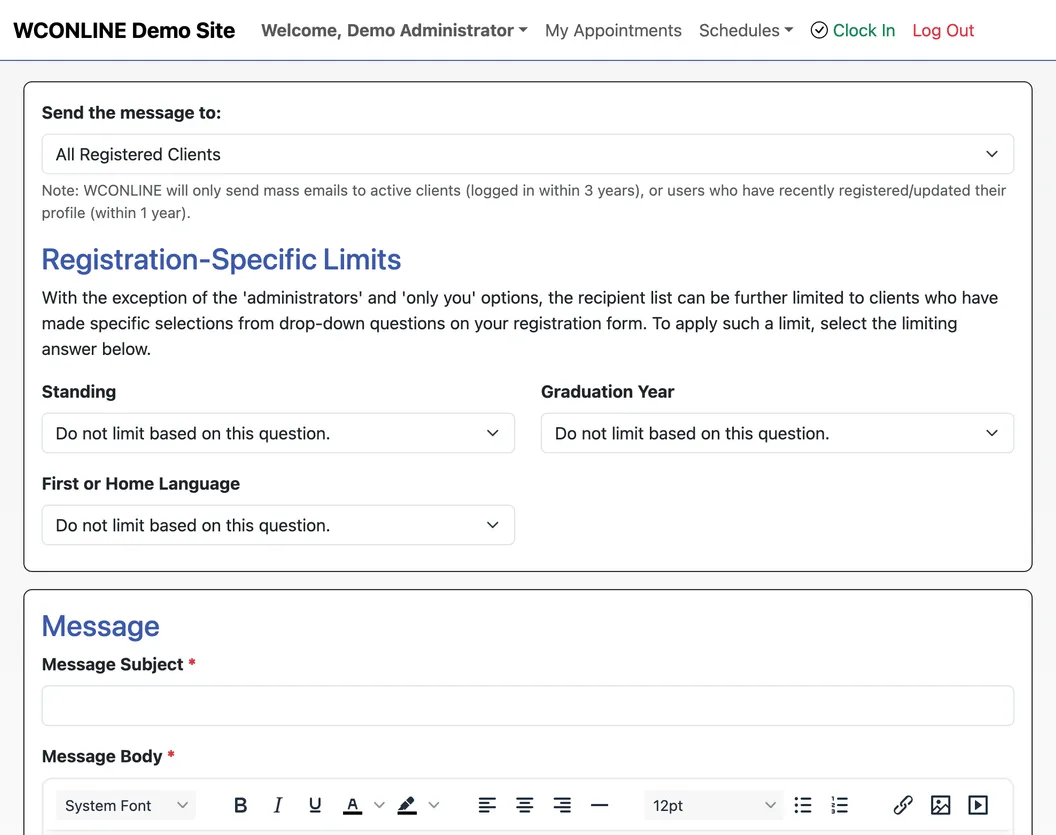Click the Clock In checkmark icon
The width and height of the screenshot is (1056, 835).
[x=819, y=30]
